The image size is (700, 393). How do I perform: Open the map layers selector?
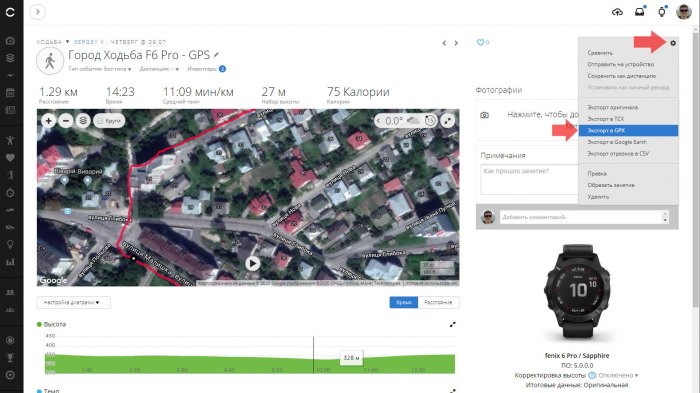point(83,121)
